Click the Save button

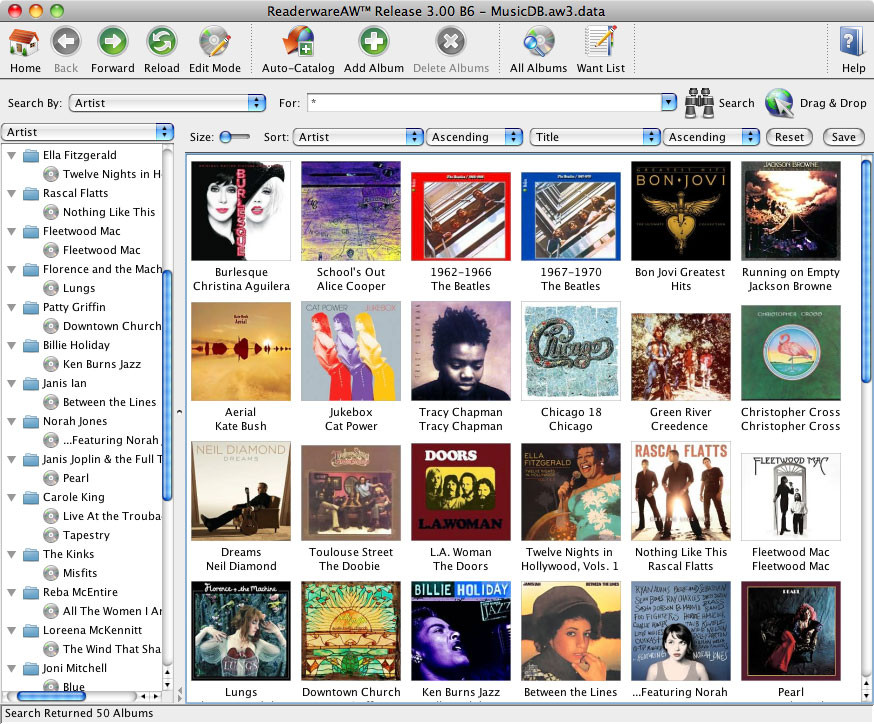click(x=843, y=137)
